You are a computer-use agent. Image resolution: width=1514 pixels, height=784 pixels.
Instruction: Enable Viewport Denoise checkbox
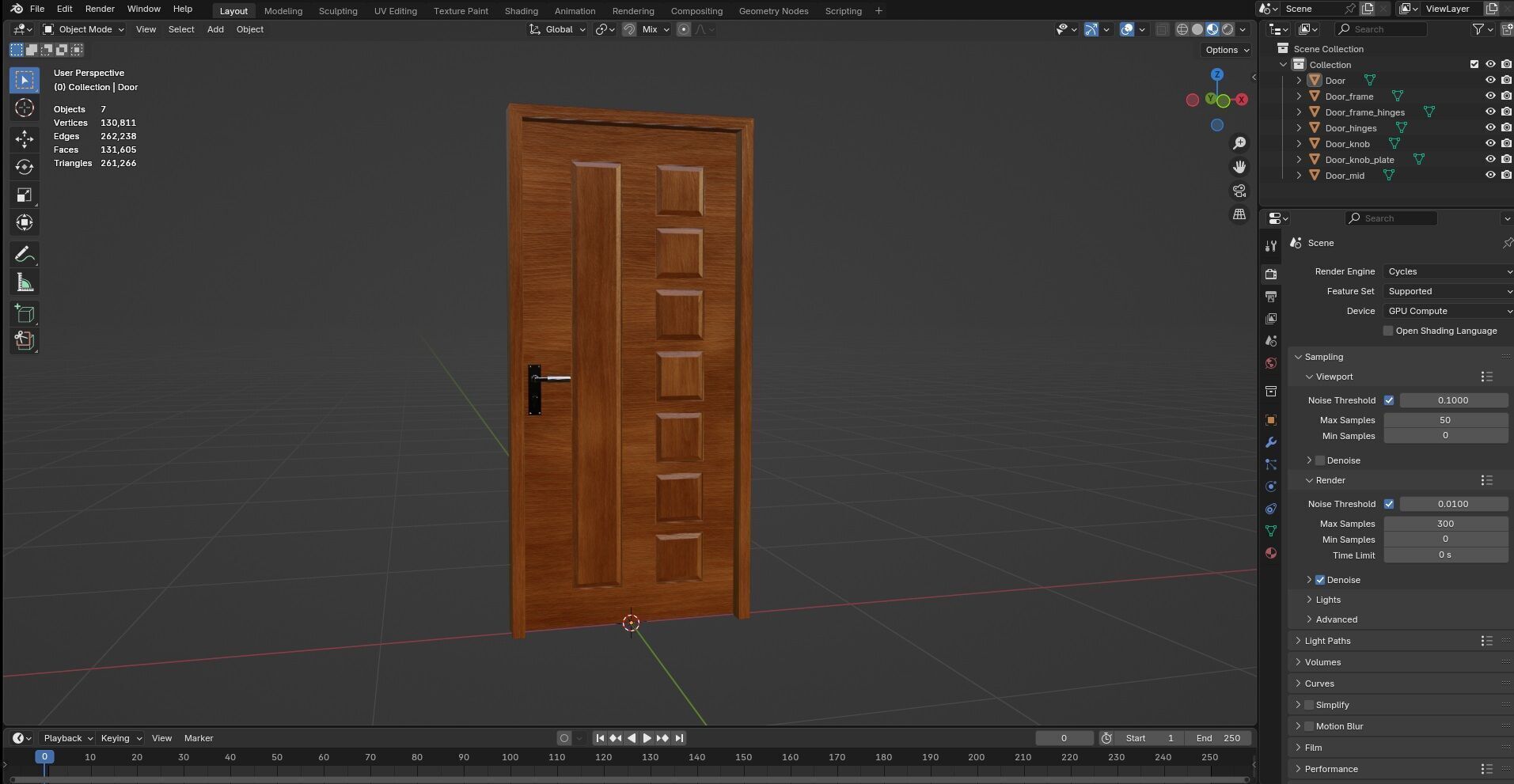(1320, 460)
